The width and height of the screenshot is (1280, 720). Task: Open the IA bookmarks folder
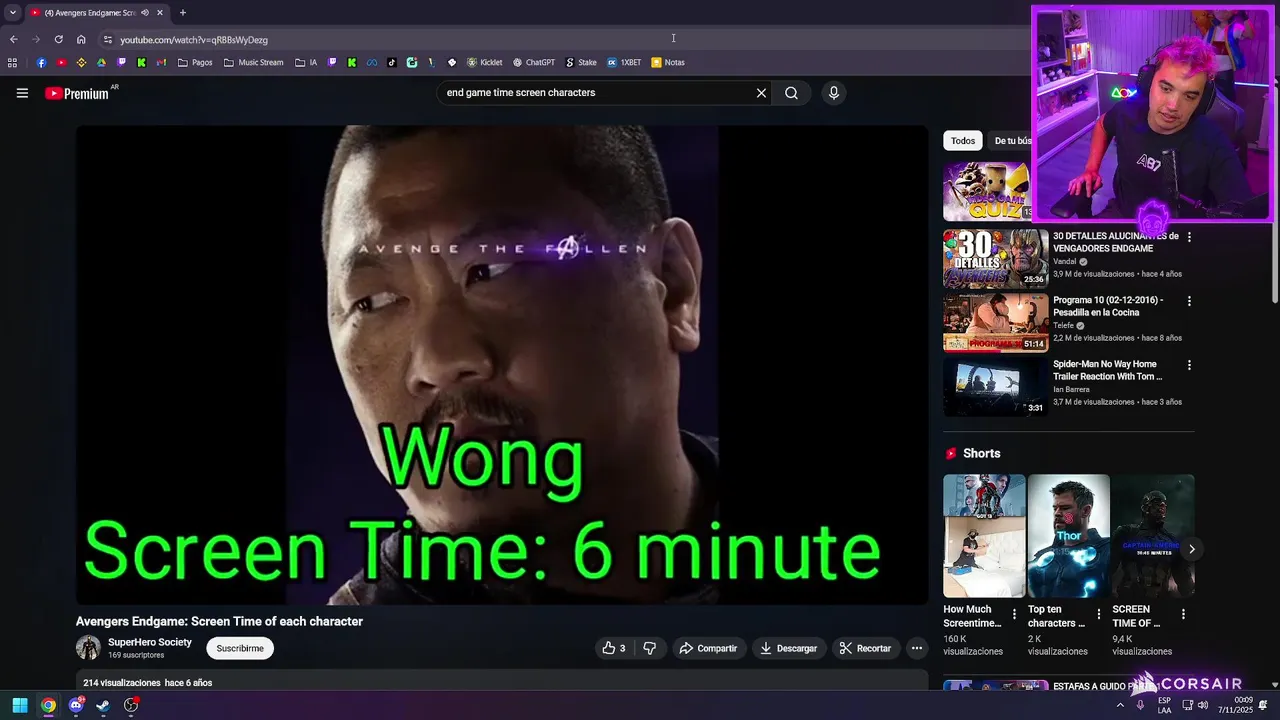click(x=306, y=62)
